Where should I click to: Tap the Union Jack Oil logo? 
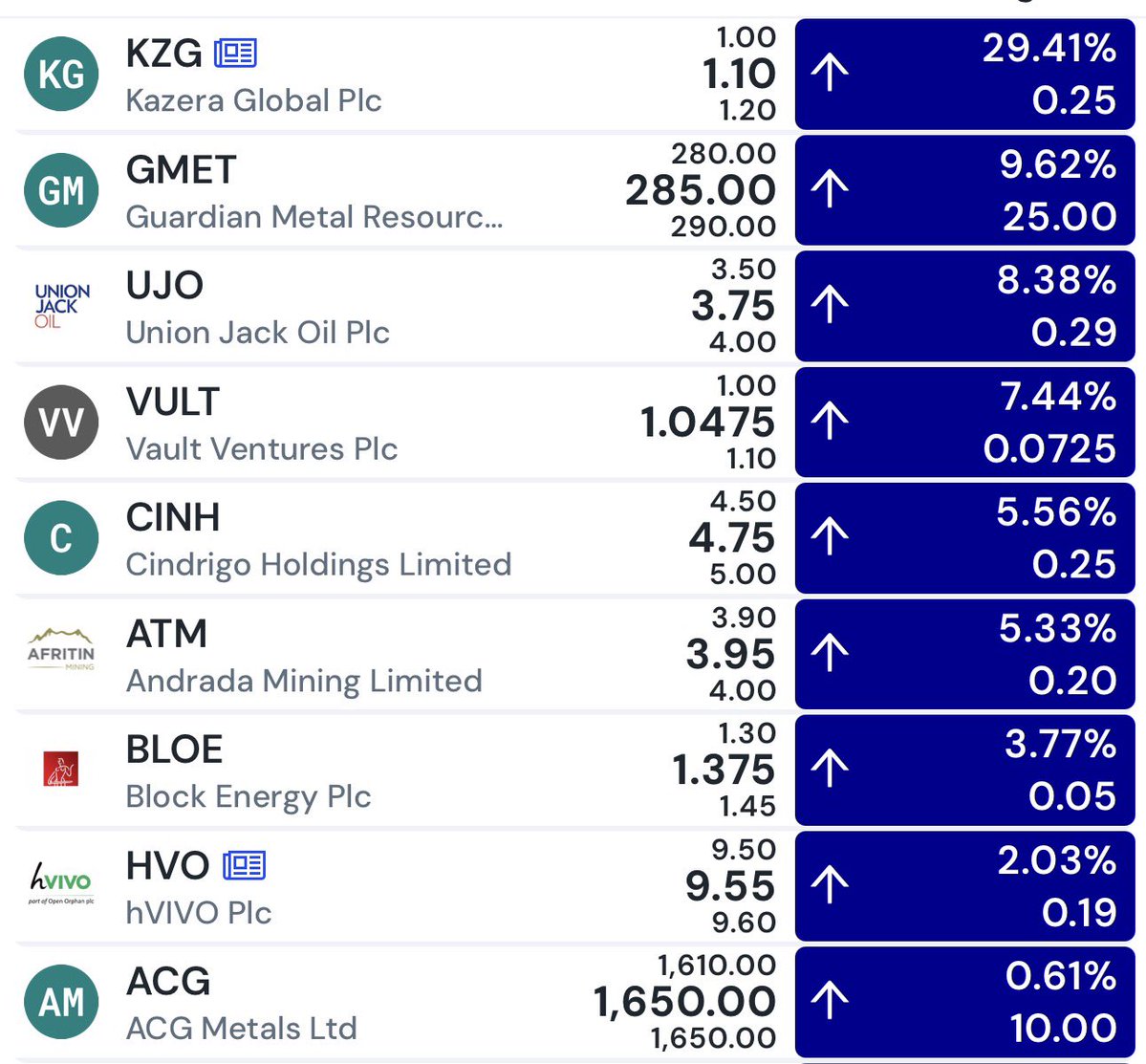(x=61, y=306)
